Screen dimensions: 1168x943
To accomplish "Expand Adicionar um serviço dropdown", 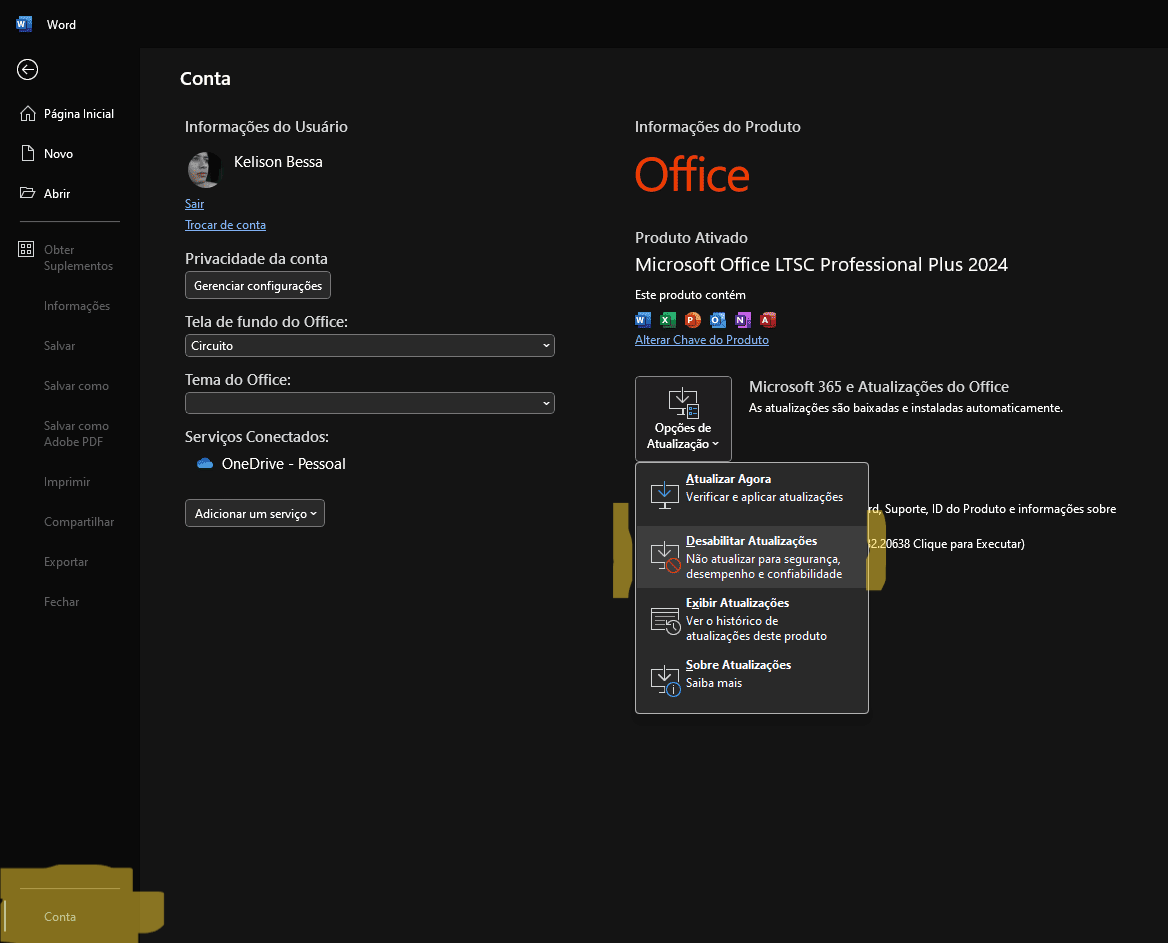I will (x=255, y=513).
